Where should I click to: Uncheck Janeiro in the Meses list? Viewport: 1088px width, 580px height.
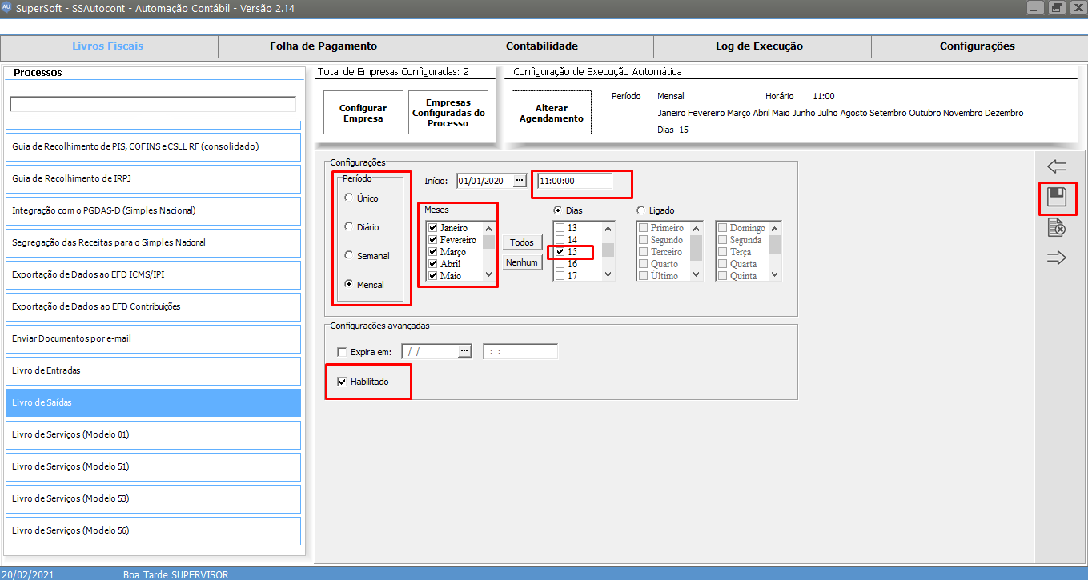point(432,228)
